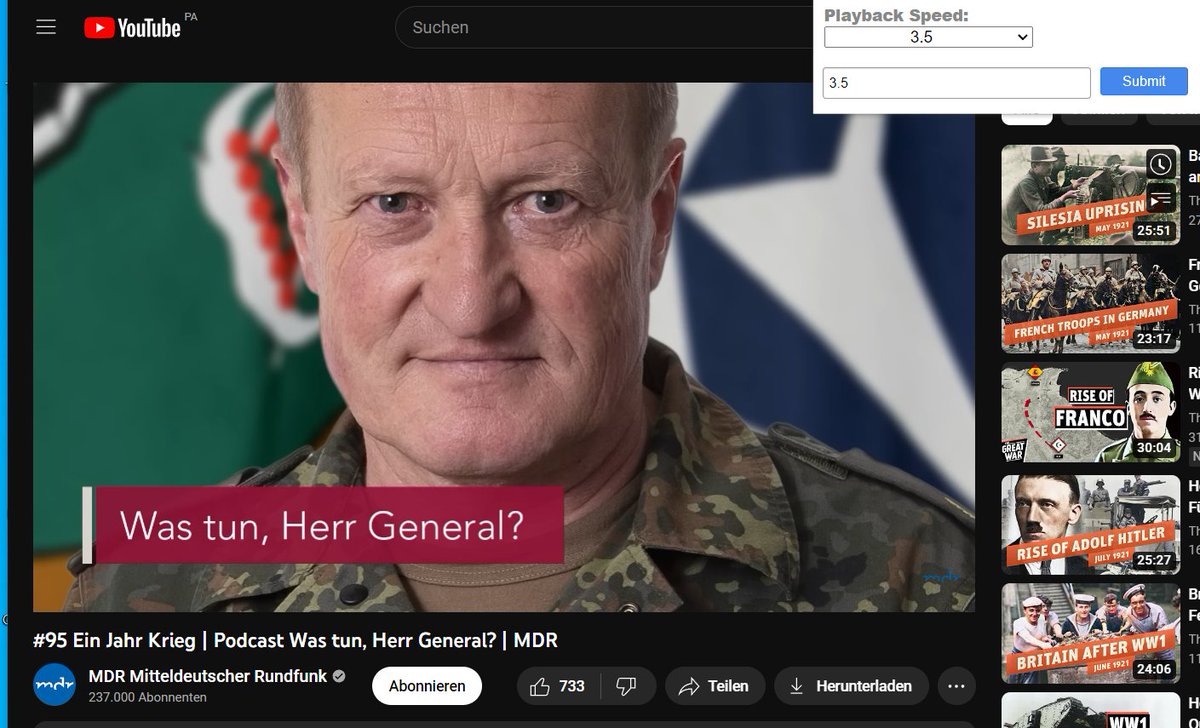1200x728 pixels.
Task: Open the MDR channel avatar
Action: click(x=54, y=685)
